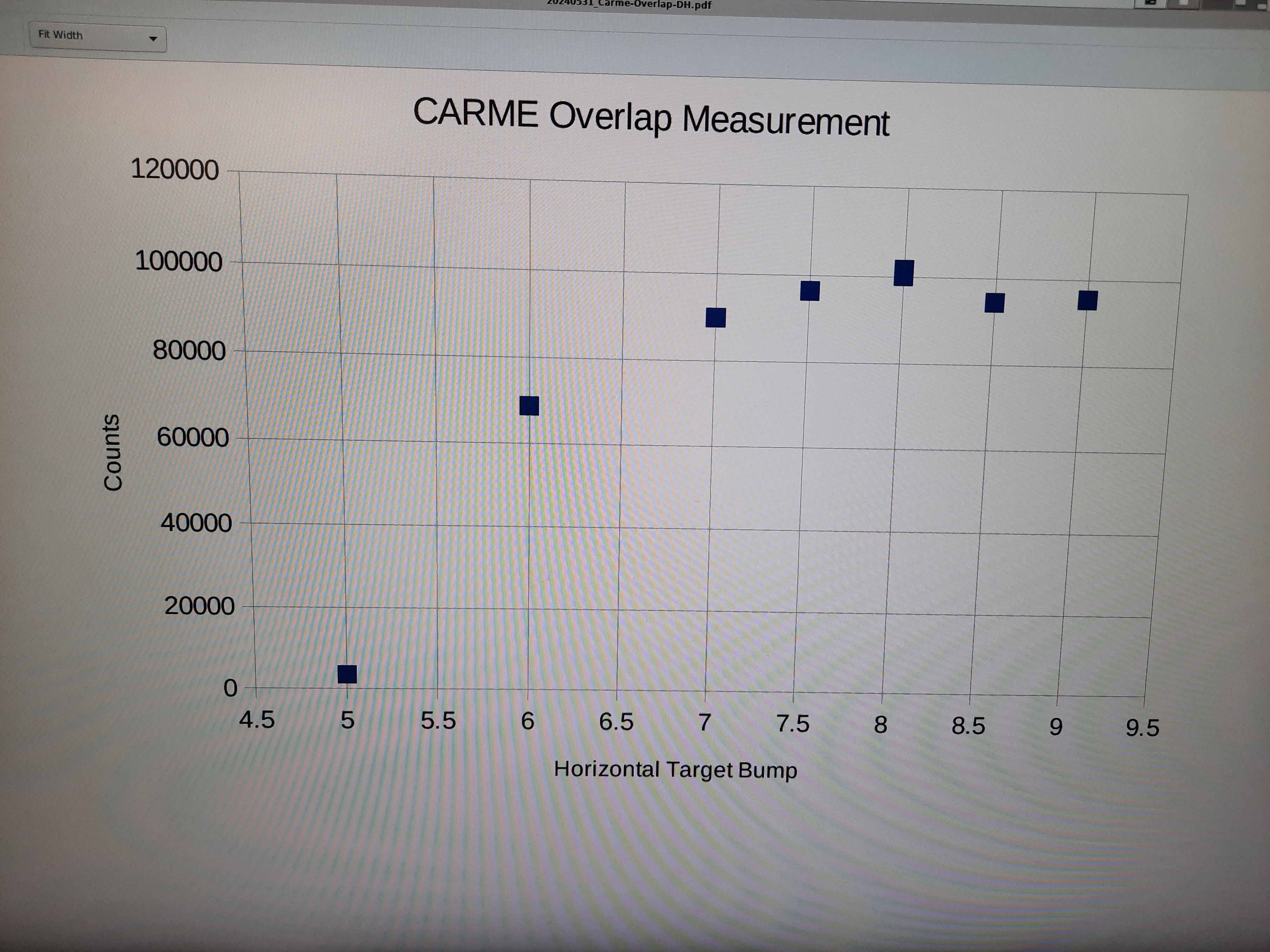
Task: Click the data point at bump 6
Action: click(x=529, y=406)
